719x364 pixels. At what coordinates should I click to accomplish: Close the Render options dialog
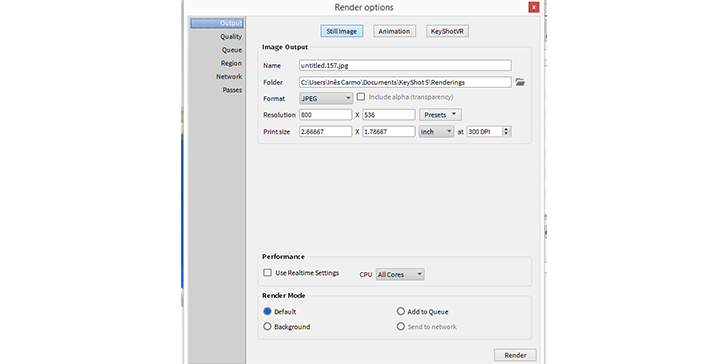tap(533, 7)
